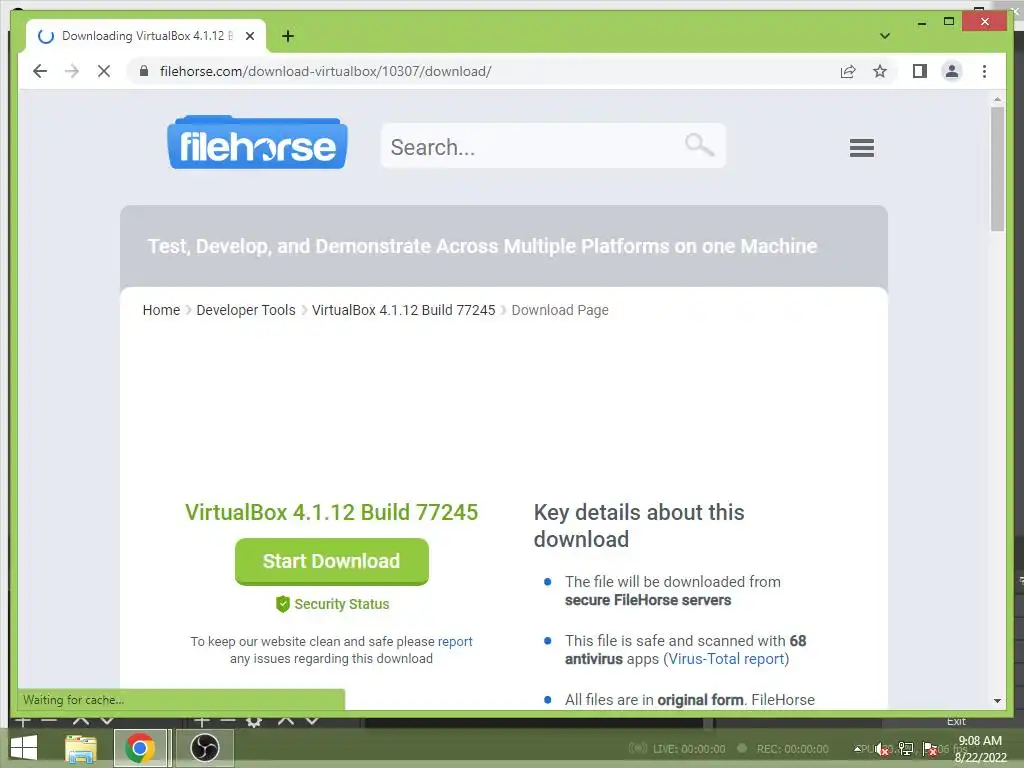Go to Home breadcrumb
The width and height of the screenshot is (1024, 768).
(161, 310)
